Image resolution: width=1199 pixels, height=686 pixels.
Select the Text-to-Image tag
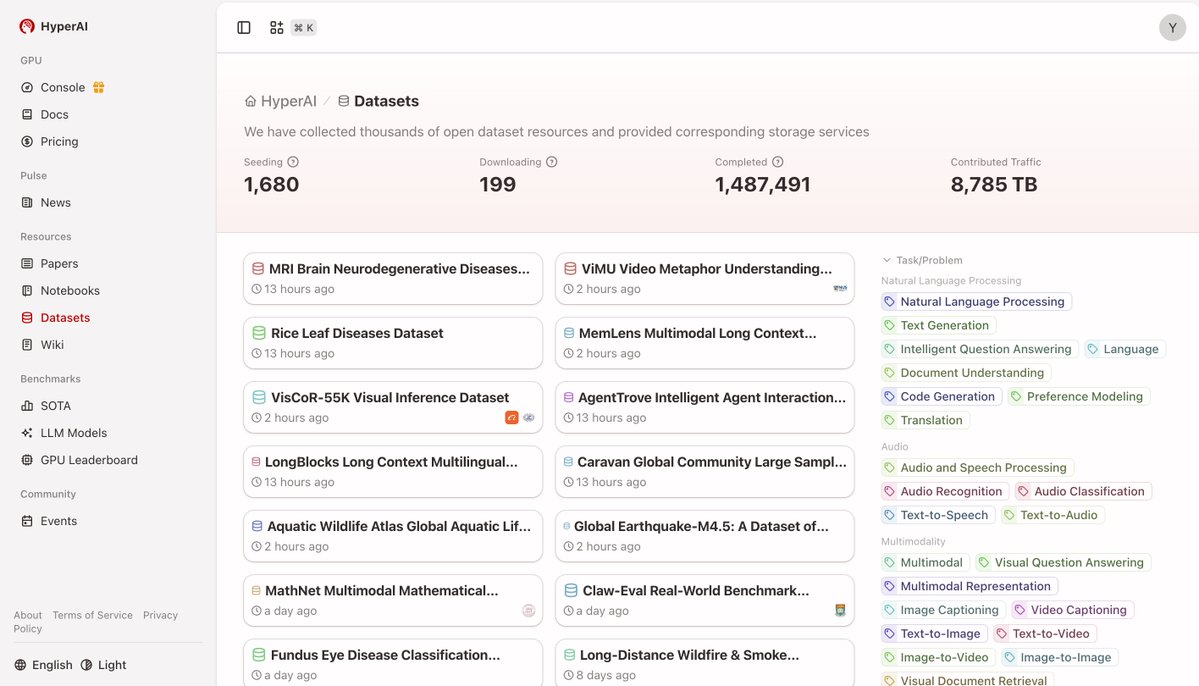coord(934,633)
